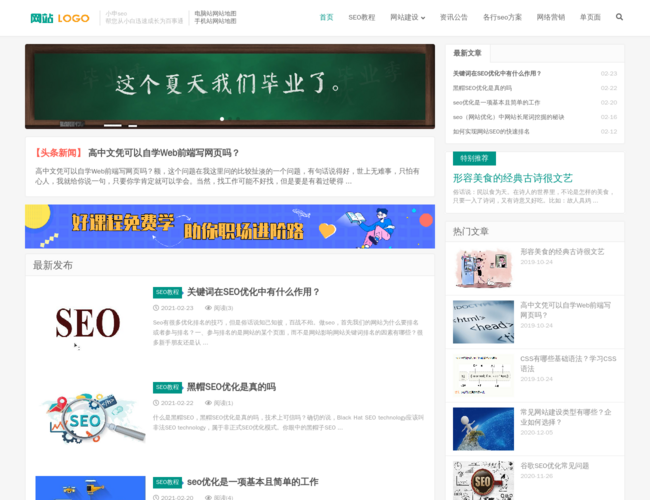Open hot article 谷歌SEO优化常见问题
The width and height of the screenshot is (650, 500).
pyautogui.click(x=555, y=466)
